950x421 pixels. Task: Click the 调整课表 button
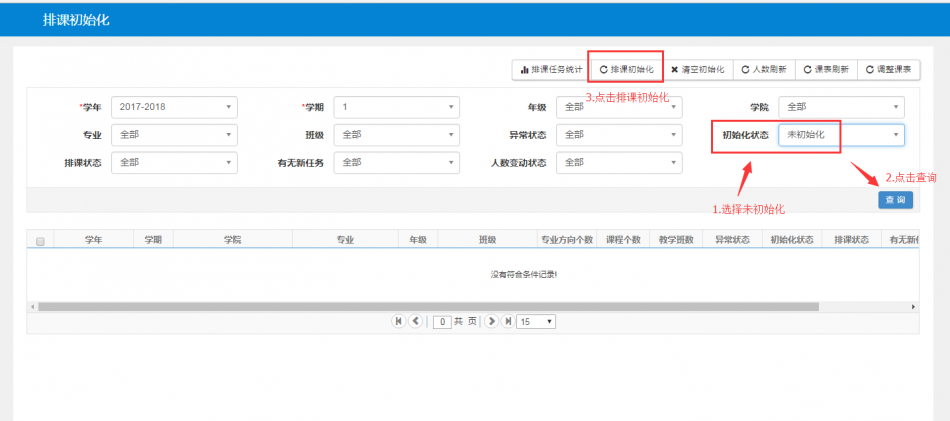point(888,70)
